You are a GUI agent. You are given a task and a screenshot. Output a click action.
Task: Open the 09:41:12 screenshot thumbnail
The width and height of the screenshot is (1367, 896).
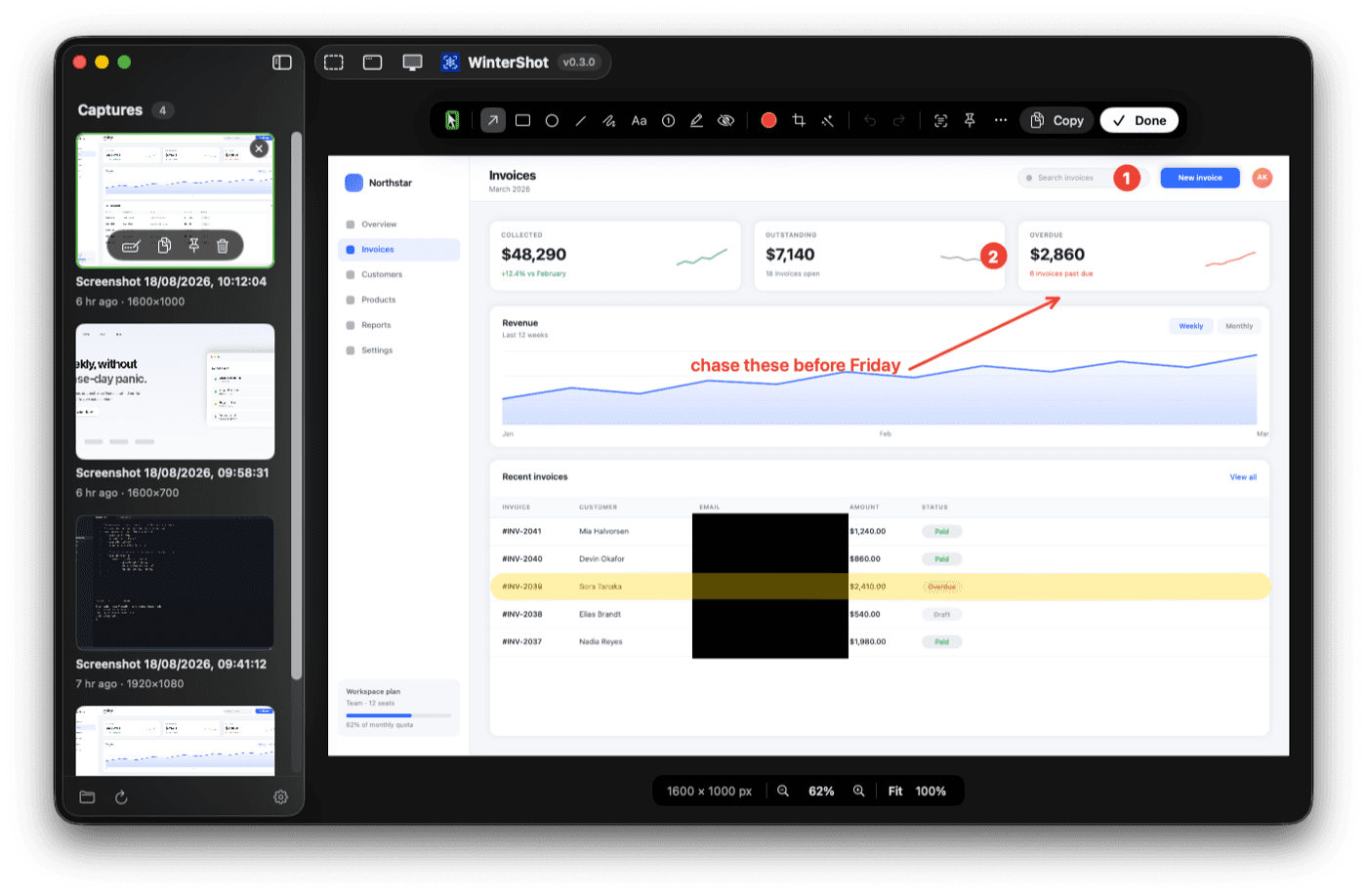175,583
